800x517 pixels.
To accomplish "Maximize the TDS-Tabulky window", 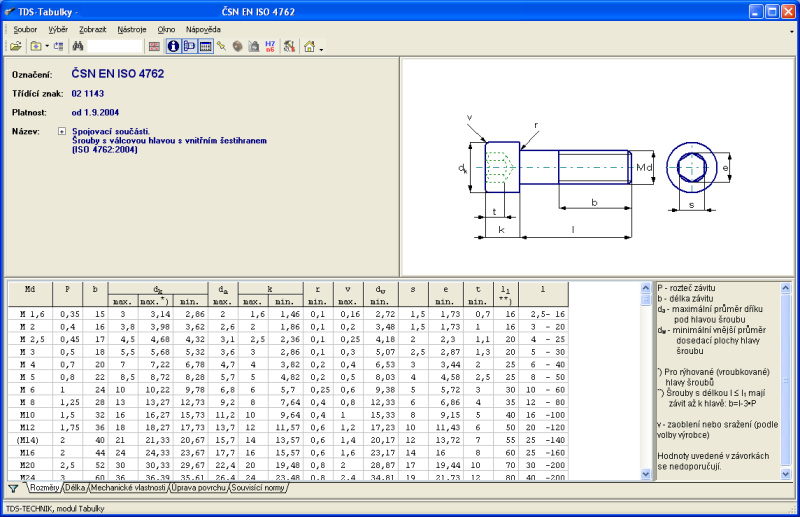I will pos(772,12).
